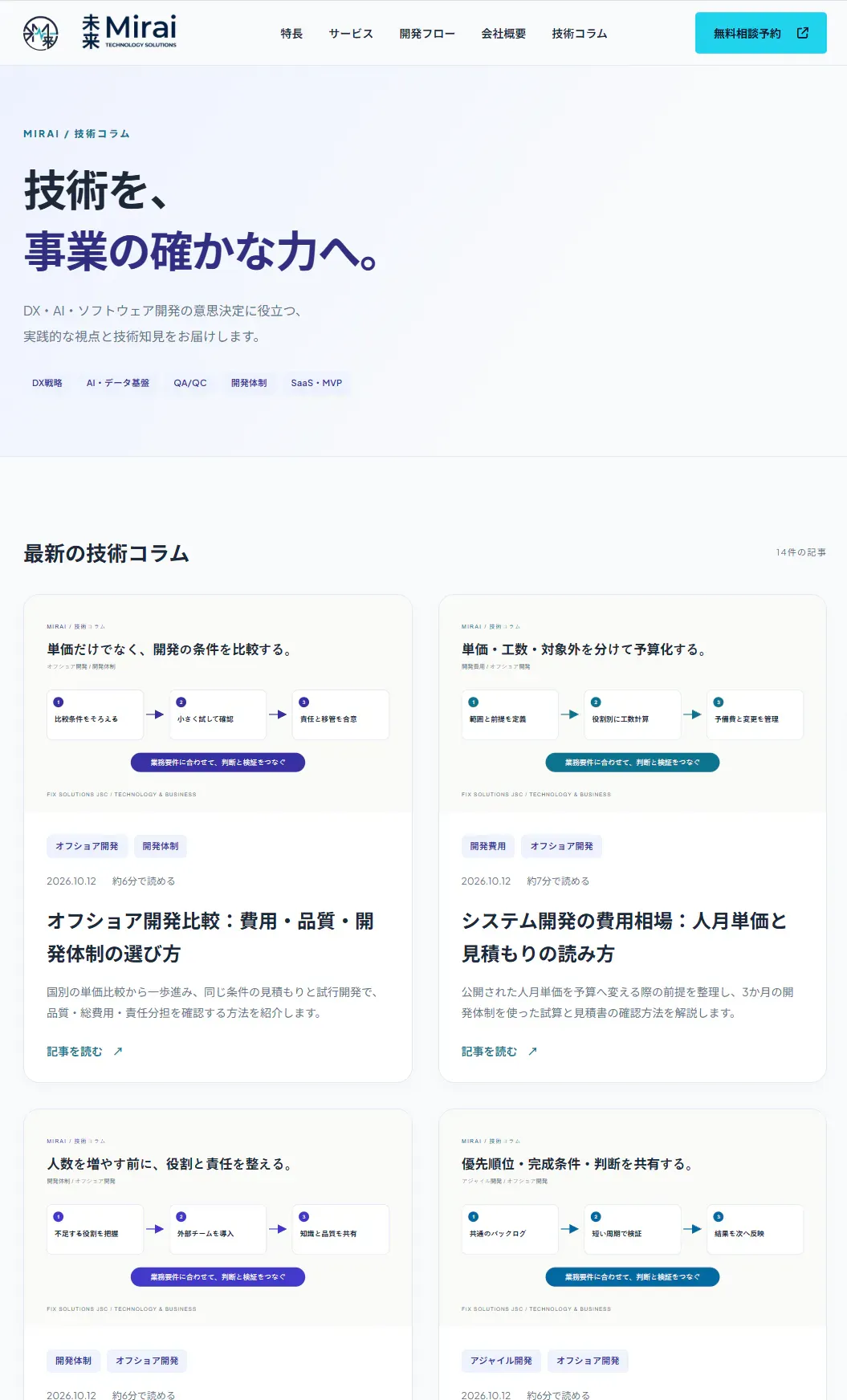
Task: Click オフショア開発 tag beside アジャイル開発
Action: 588,1361
